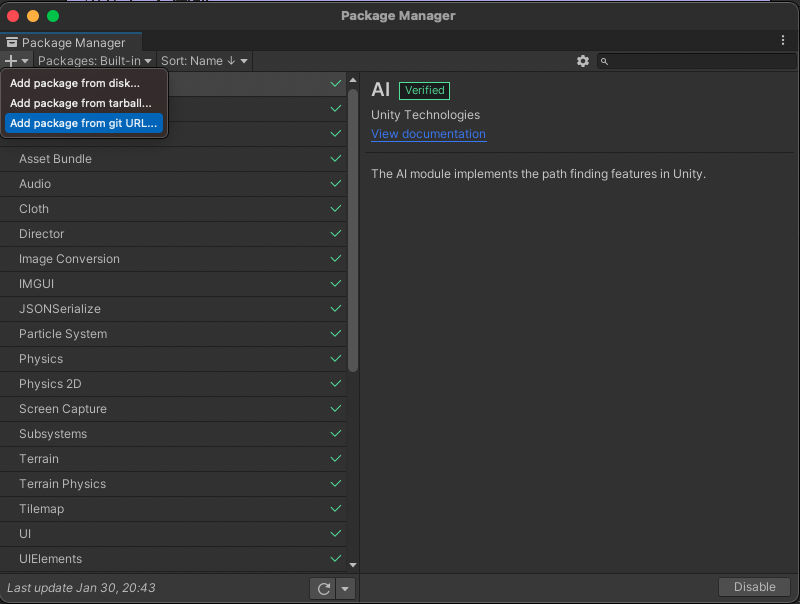Click the package list vertical scrollbar thumb
The image size is (800, 604).
[x=353, y=231]
